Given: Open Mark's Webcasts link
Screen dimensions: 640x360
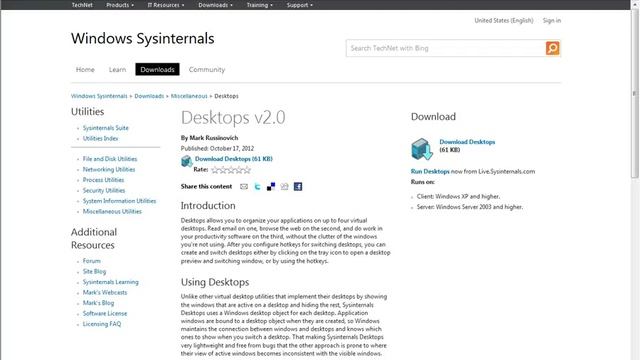Looking at the screenshot, I should (x=105, y=292).
